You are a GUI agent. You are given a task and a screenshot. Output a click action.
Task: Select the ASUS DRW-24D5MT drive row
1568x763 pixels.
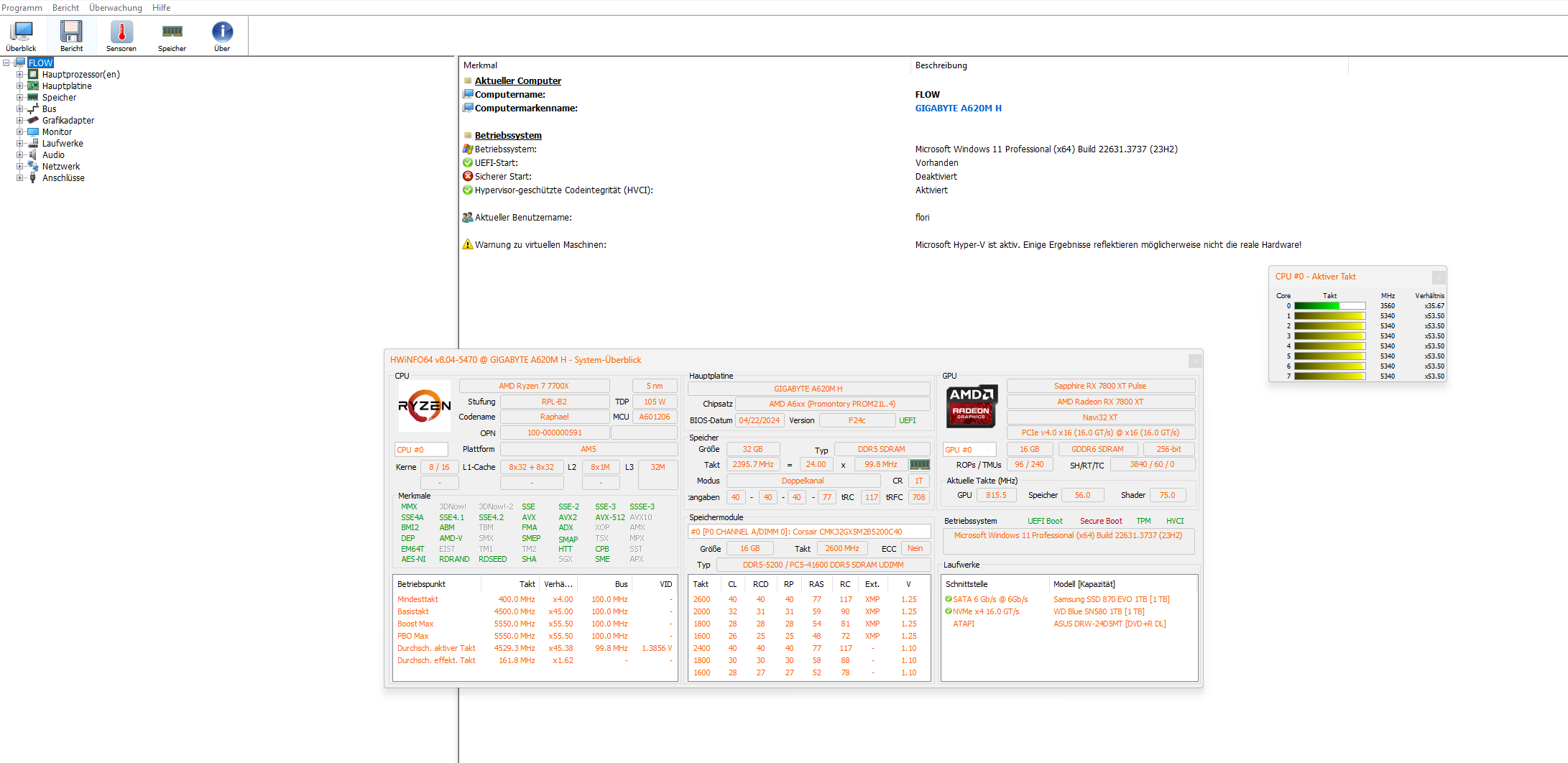1069,624
